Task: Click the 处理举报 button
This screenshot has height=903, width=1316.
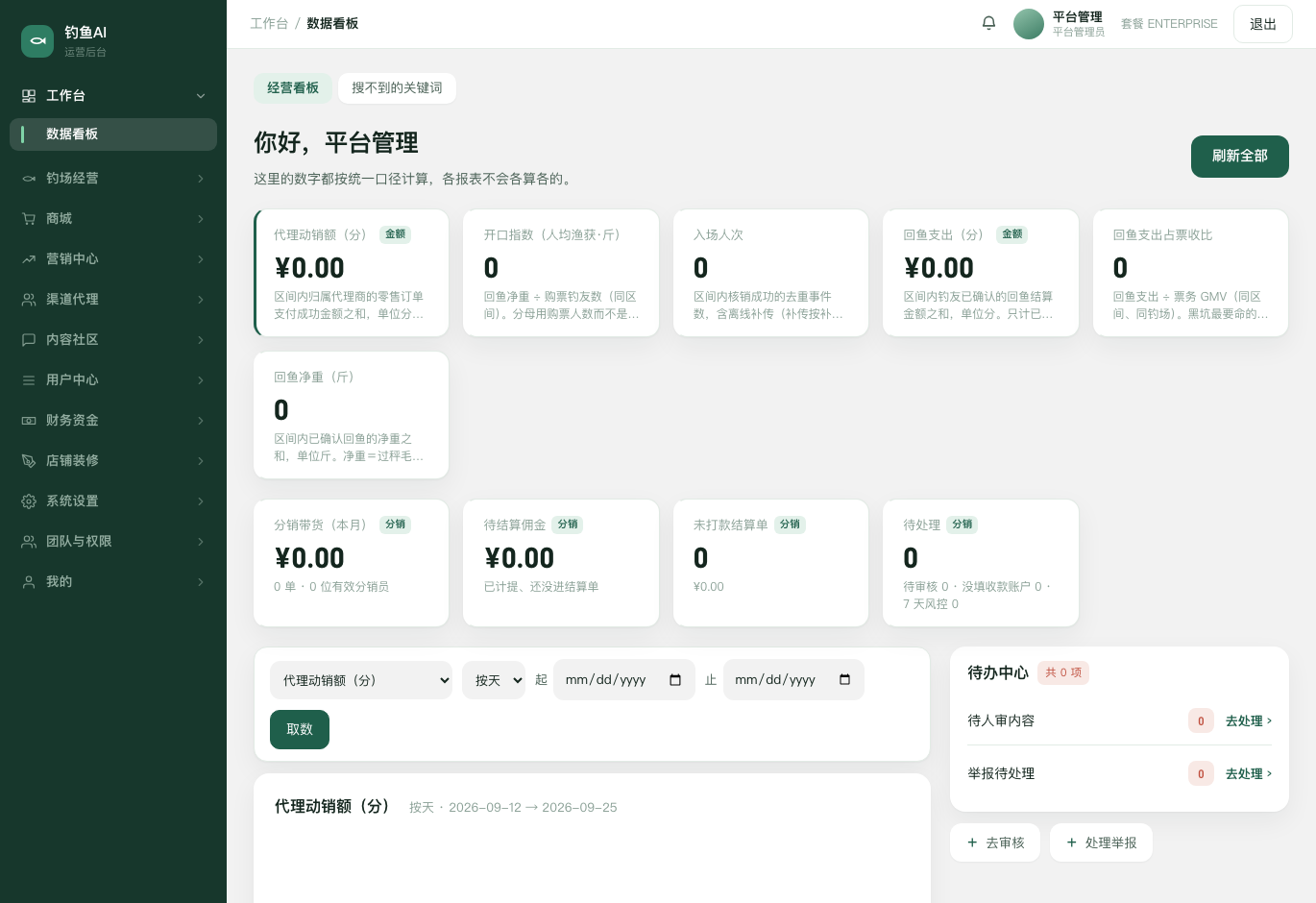Action: point(1101,842)
